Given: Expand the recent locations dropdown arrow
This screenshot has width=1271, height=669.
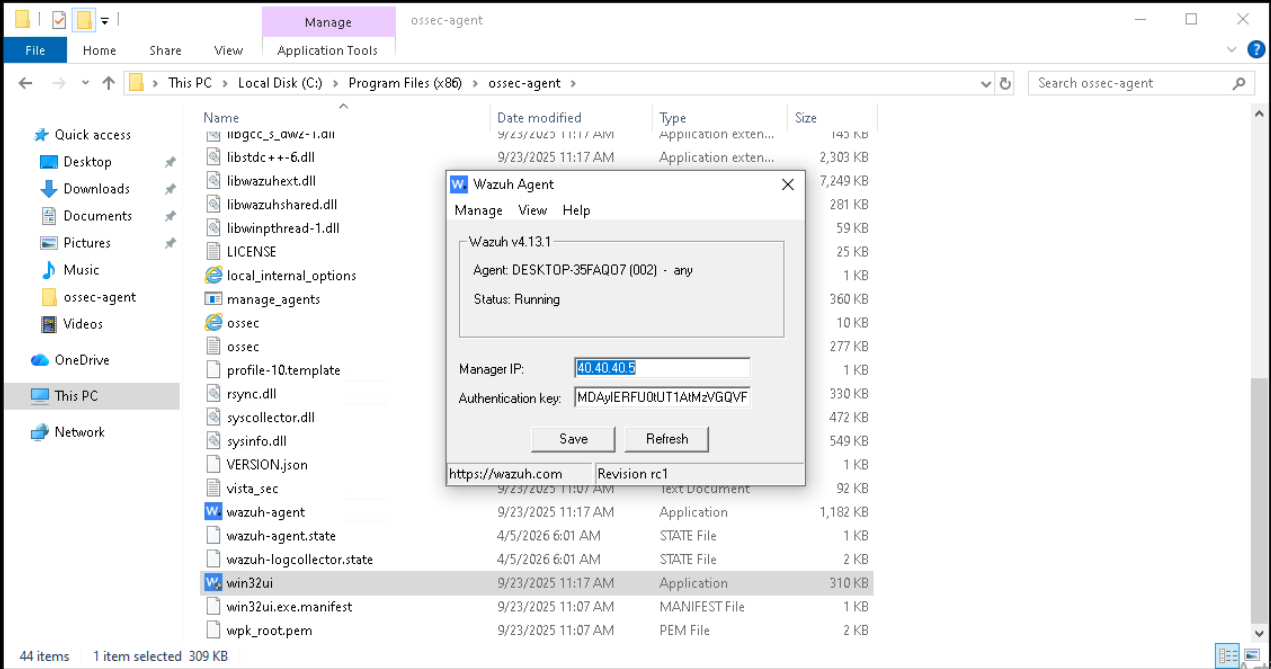Looking at the screenshot, I should tap(85, 84).
